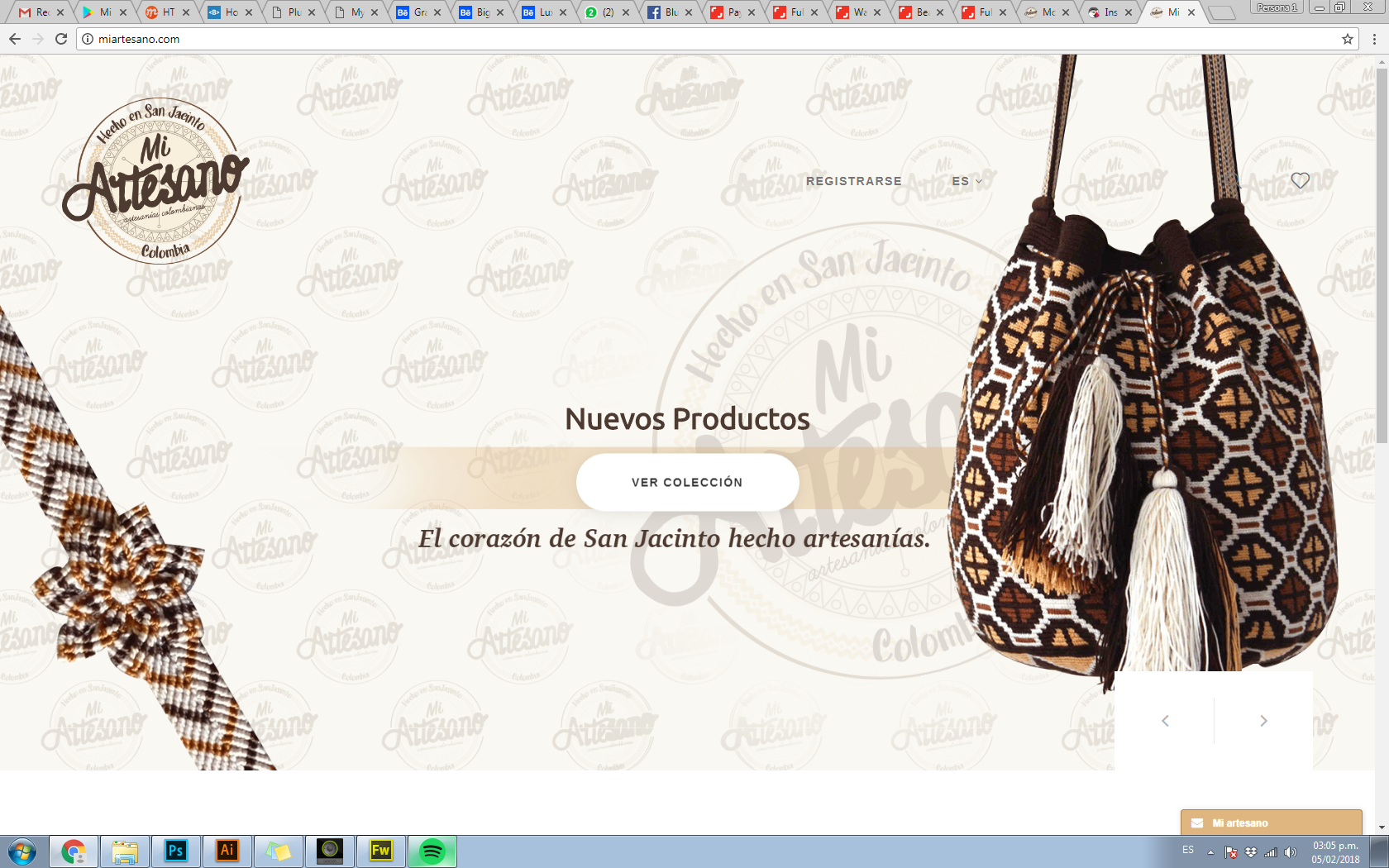
Task: Open Photoshop from the taskbar
Action: pos(176,851)
